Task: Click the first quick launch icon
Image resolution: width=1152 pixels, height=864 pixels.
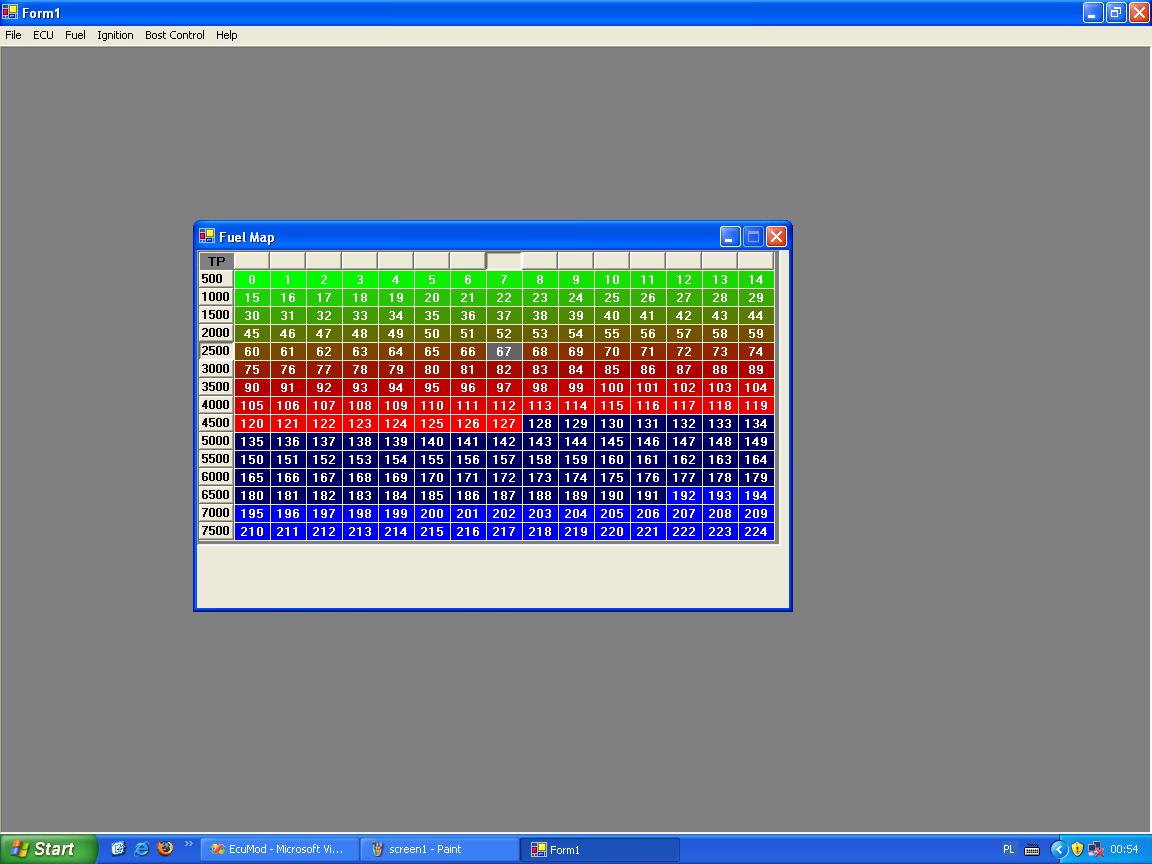Action: point(118,849)
